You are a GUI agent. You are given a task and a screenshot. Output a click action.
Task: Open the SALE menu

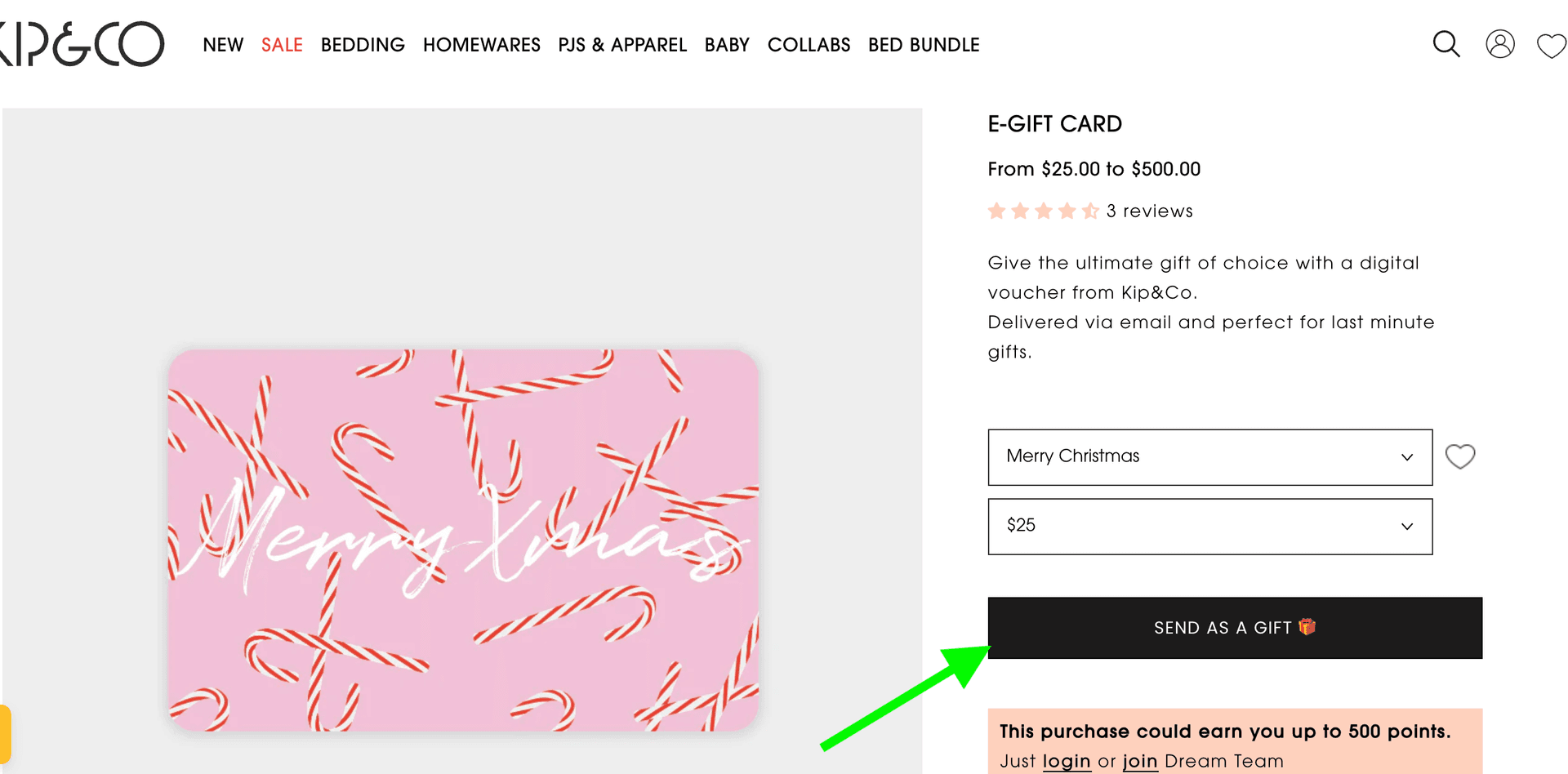point(282,45)
